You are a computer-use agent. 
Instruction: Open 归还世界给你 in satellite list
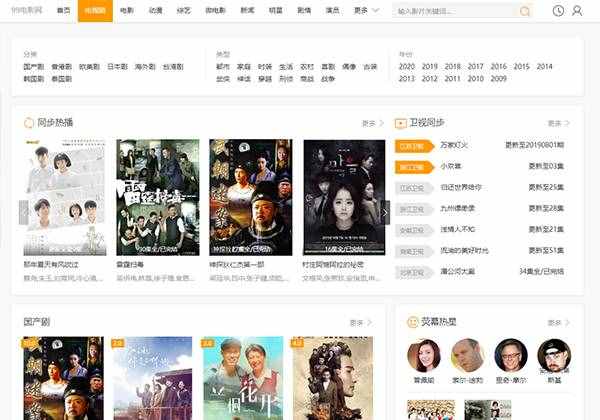pos(461,187)
